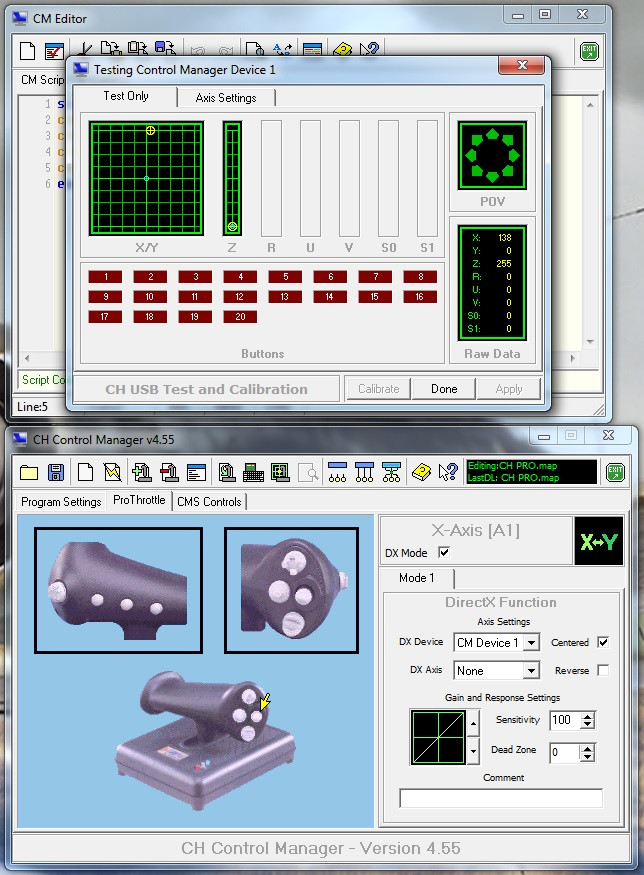The image size is (644, 875).
Task: Close the Testing Control Manager Device 1 dialog
Action: point(521,65)
